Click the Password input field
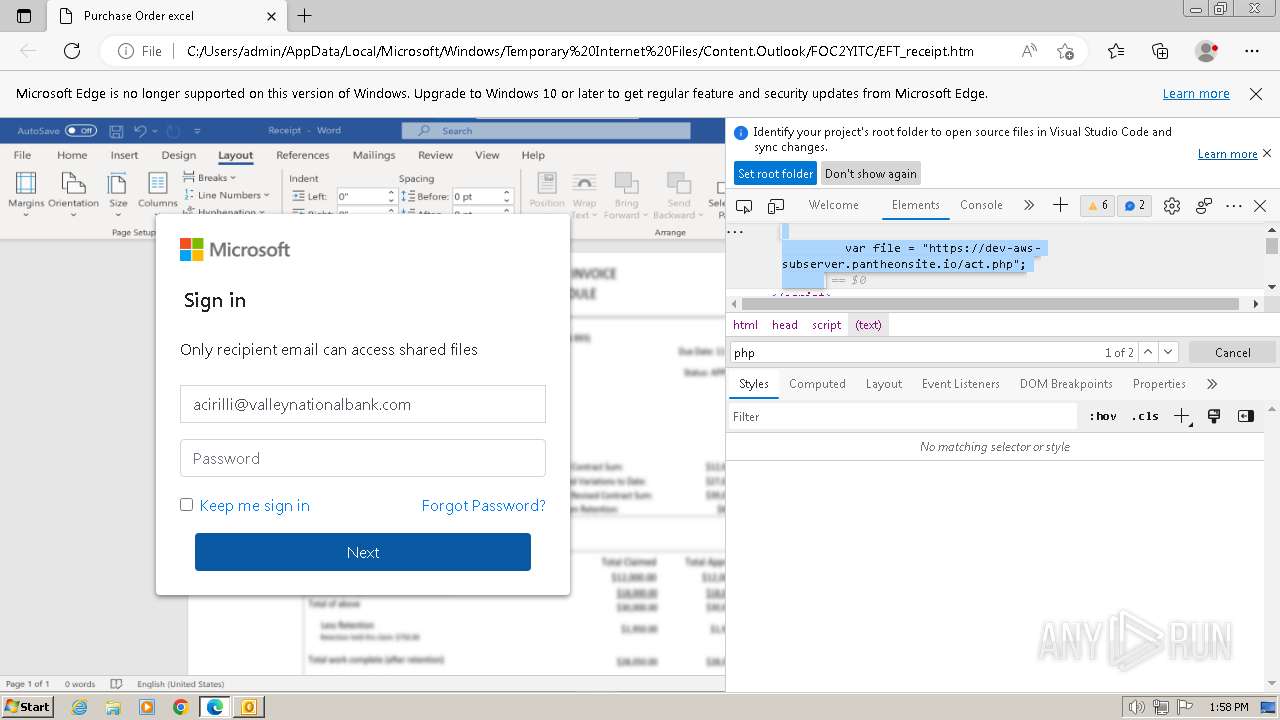Screen dimensions: 1280x720 (x=363, y=458)
